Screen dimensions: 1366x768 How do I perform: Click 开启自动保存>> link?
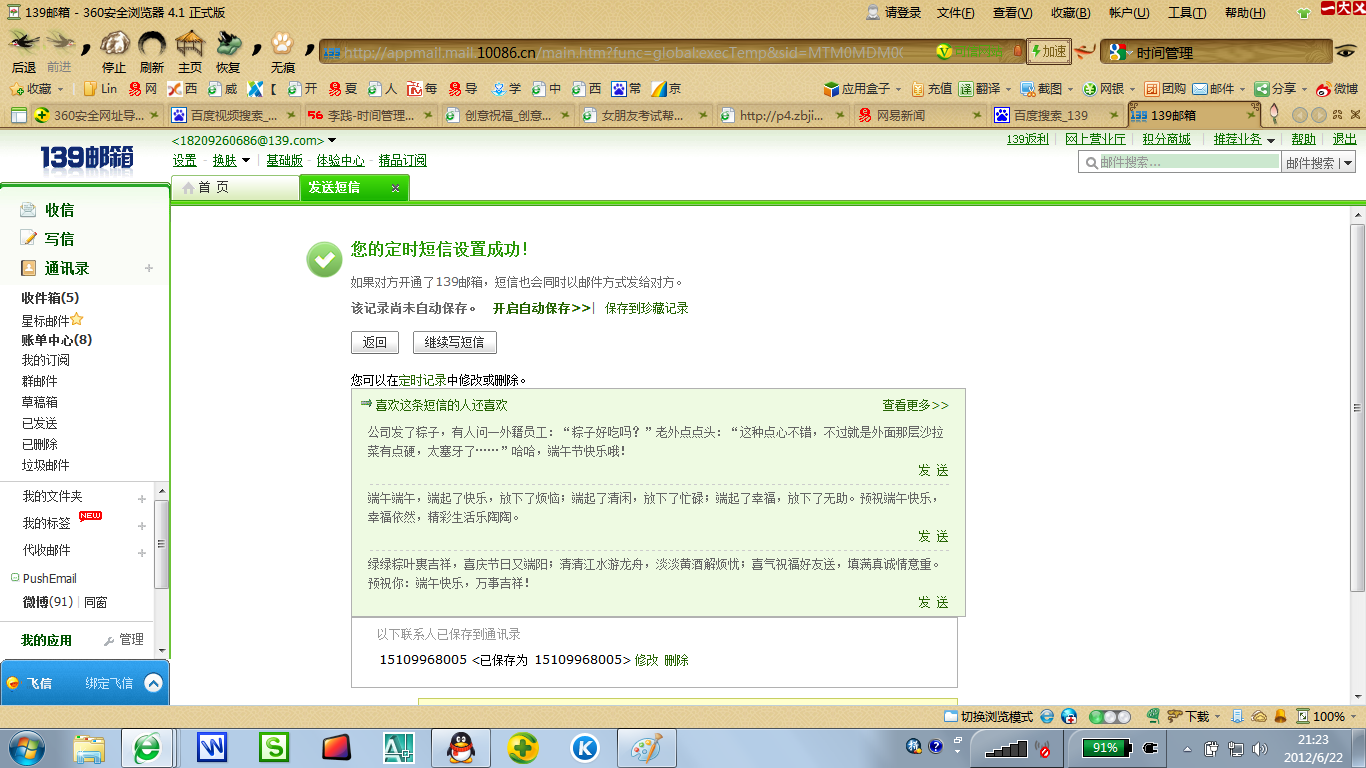point(542,308)
